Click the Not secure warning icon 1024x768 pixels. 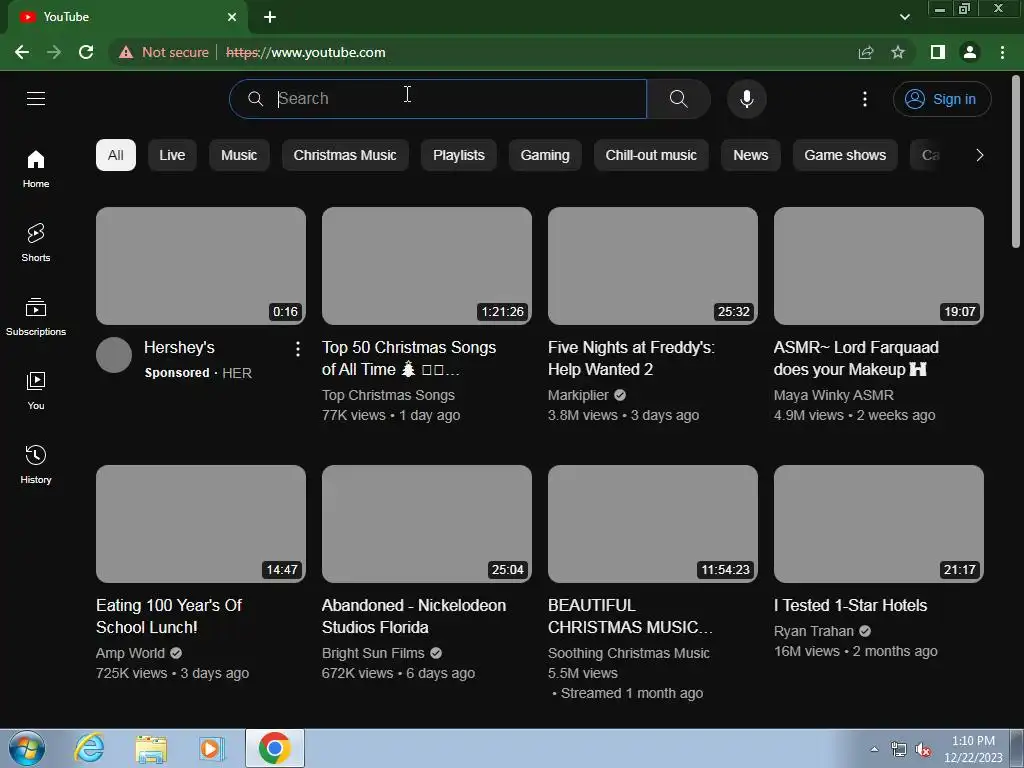point(126,52)
